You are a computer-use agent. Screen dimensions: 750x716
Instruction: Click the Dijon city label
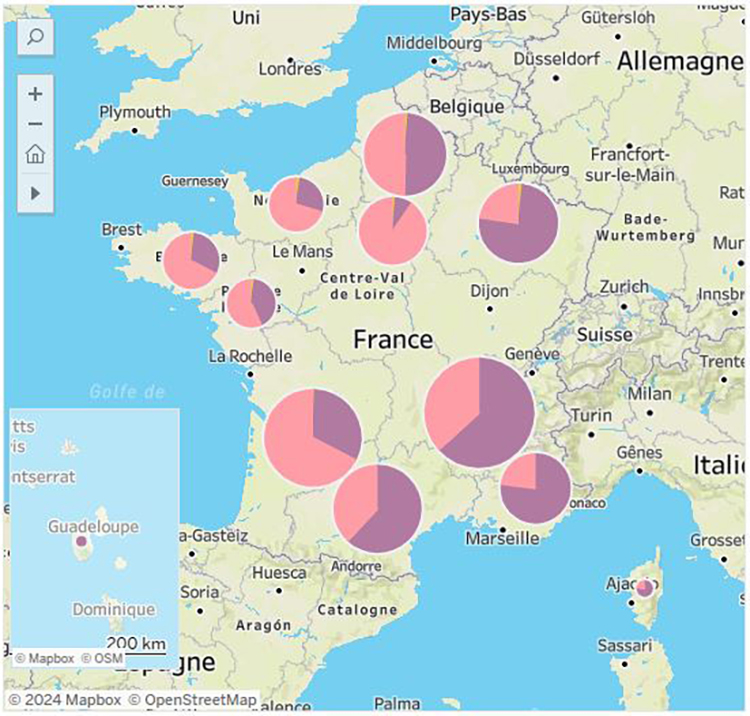tap(489, 291)
